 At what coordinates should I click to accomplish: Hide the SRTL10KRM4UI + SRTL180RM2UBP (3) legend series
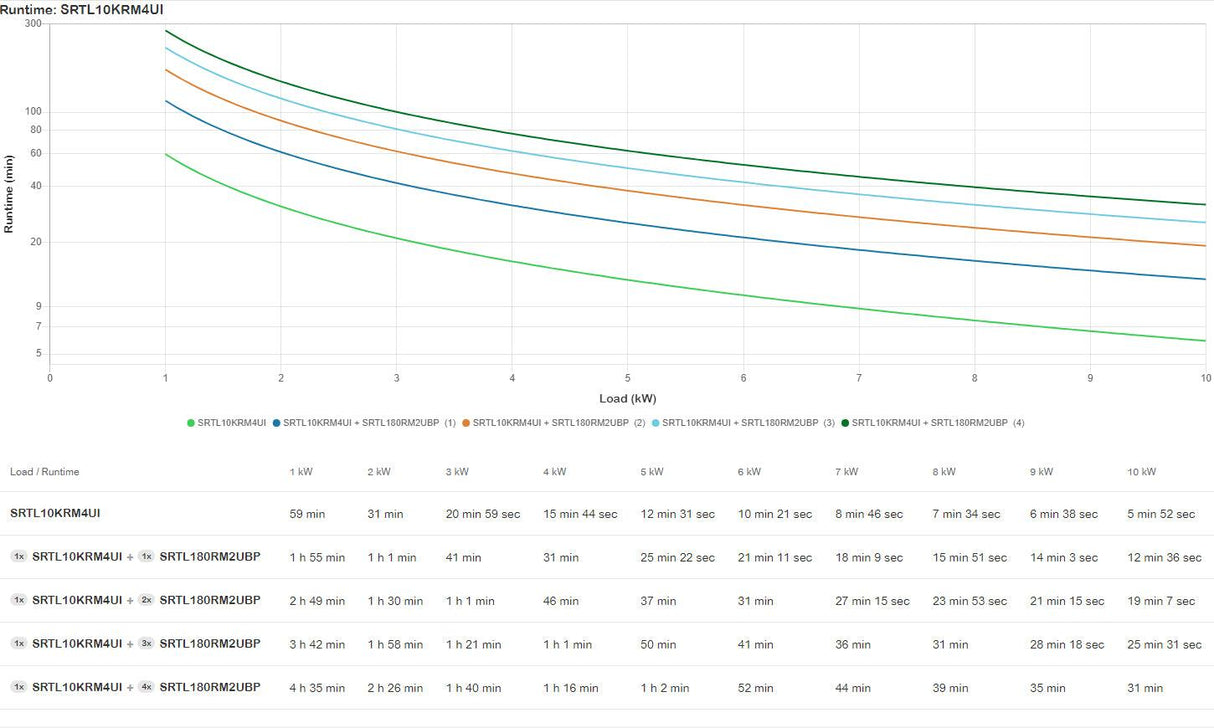coord(748,423)
